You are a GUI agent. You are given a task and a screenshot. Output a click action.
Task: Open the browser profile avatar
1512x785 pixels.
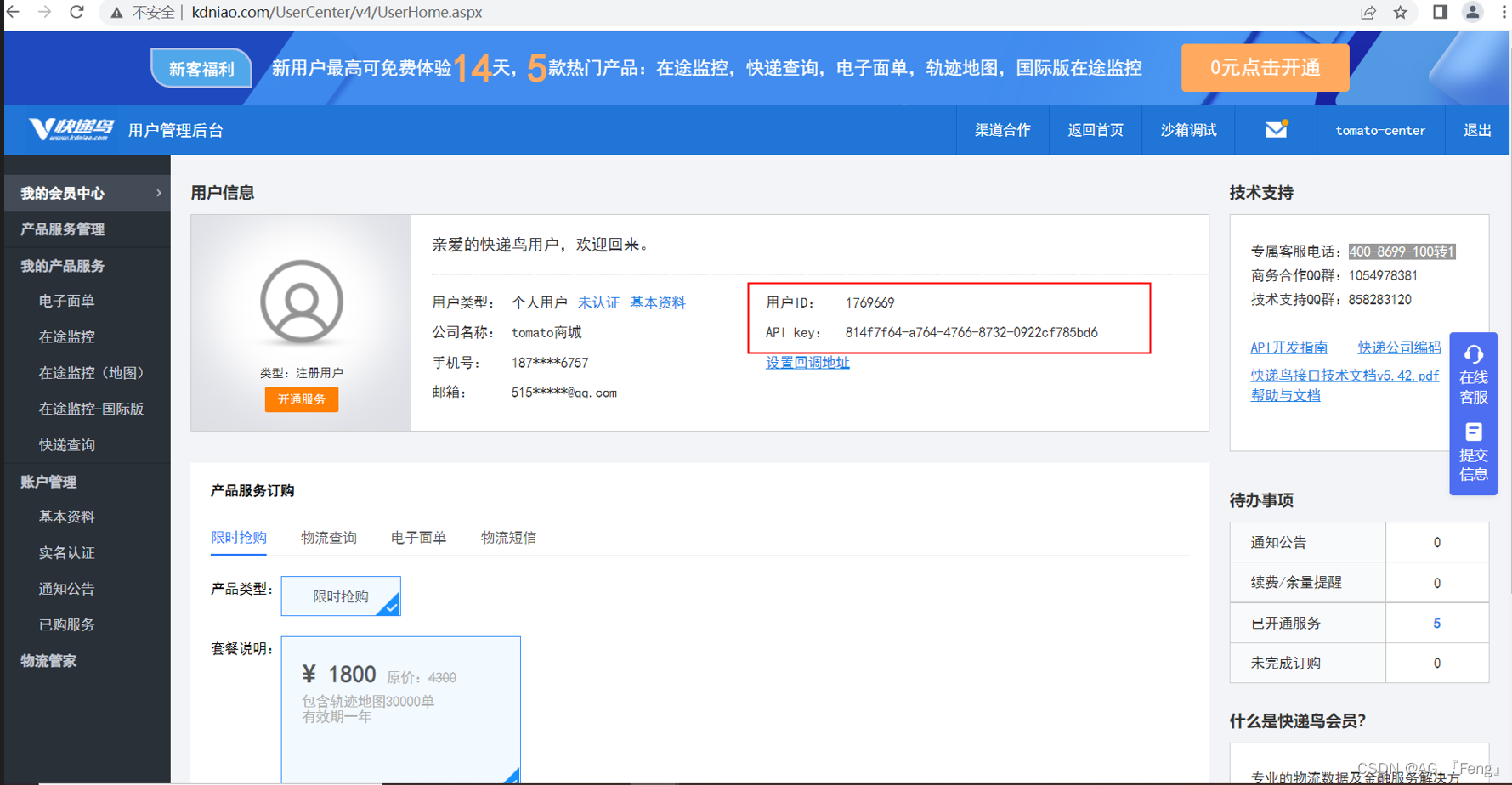click(x=1472, y=12)
